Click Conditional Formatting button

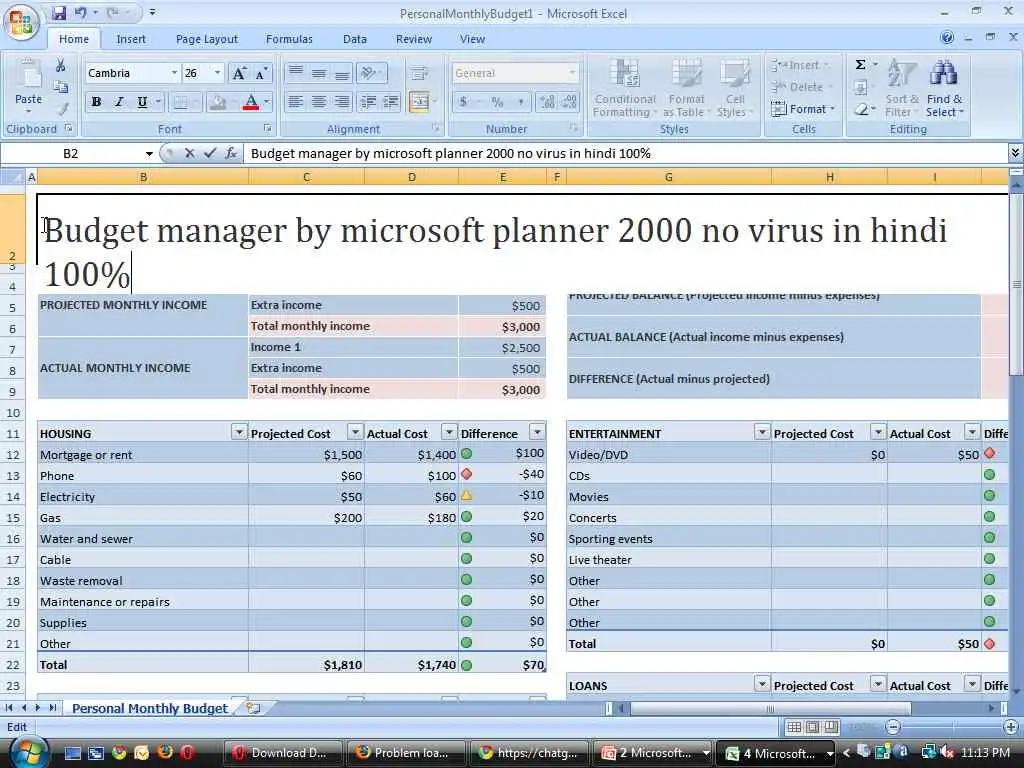tap(624, 88)
